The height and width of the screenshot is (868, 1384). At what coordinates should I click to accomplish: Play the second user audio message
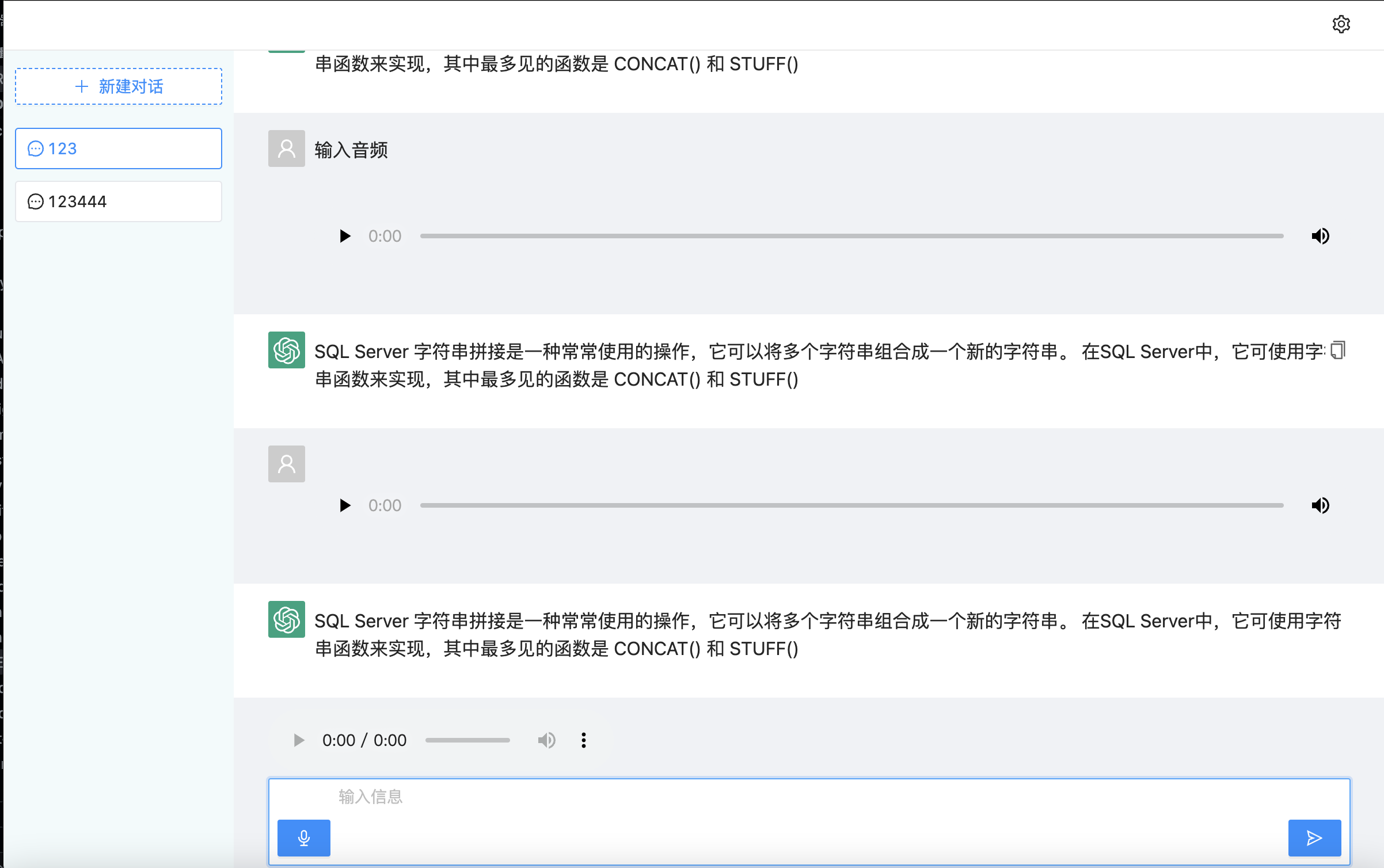(x=345, y=505)
